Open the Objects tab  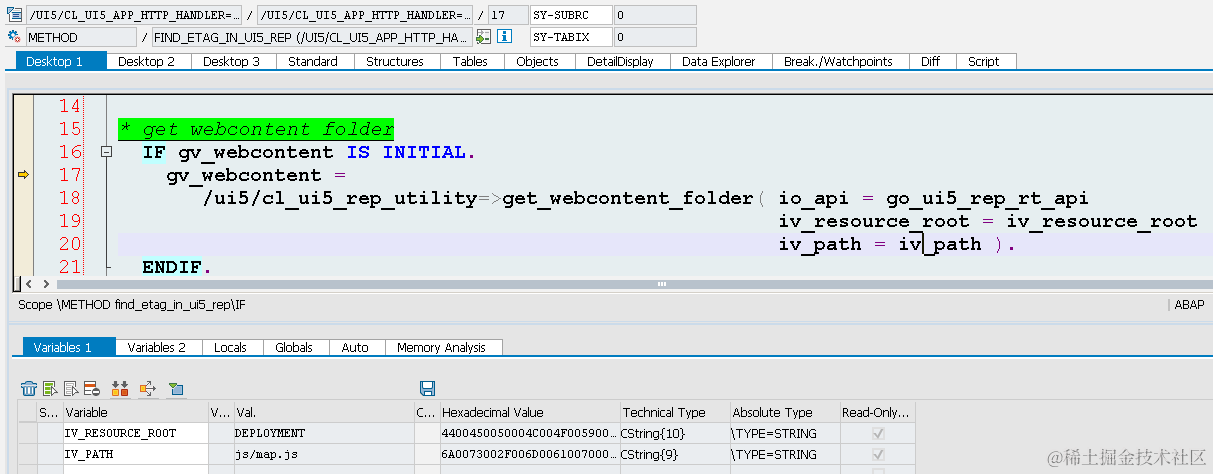tap(538, 61)
